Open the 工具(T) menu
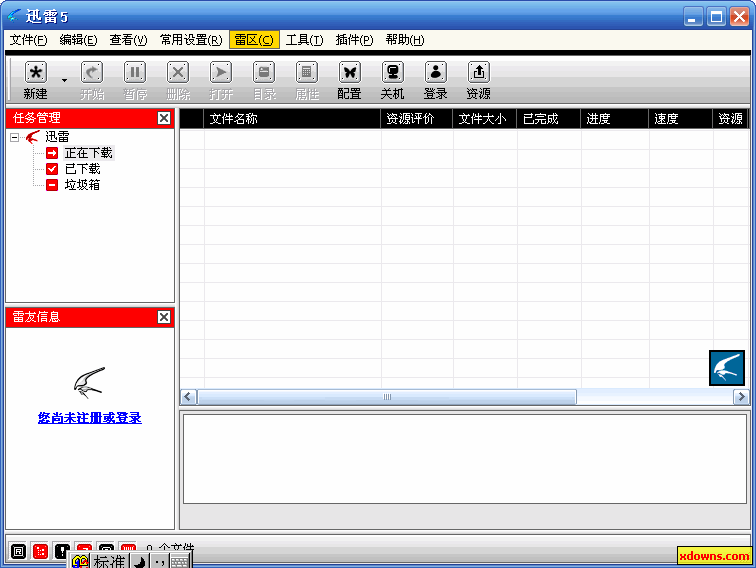756x568 pixels. pyautogui.click(x=304, y=40)
